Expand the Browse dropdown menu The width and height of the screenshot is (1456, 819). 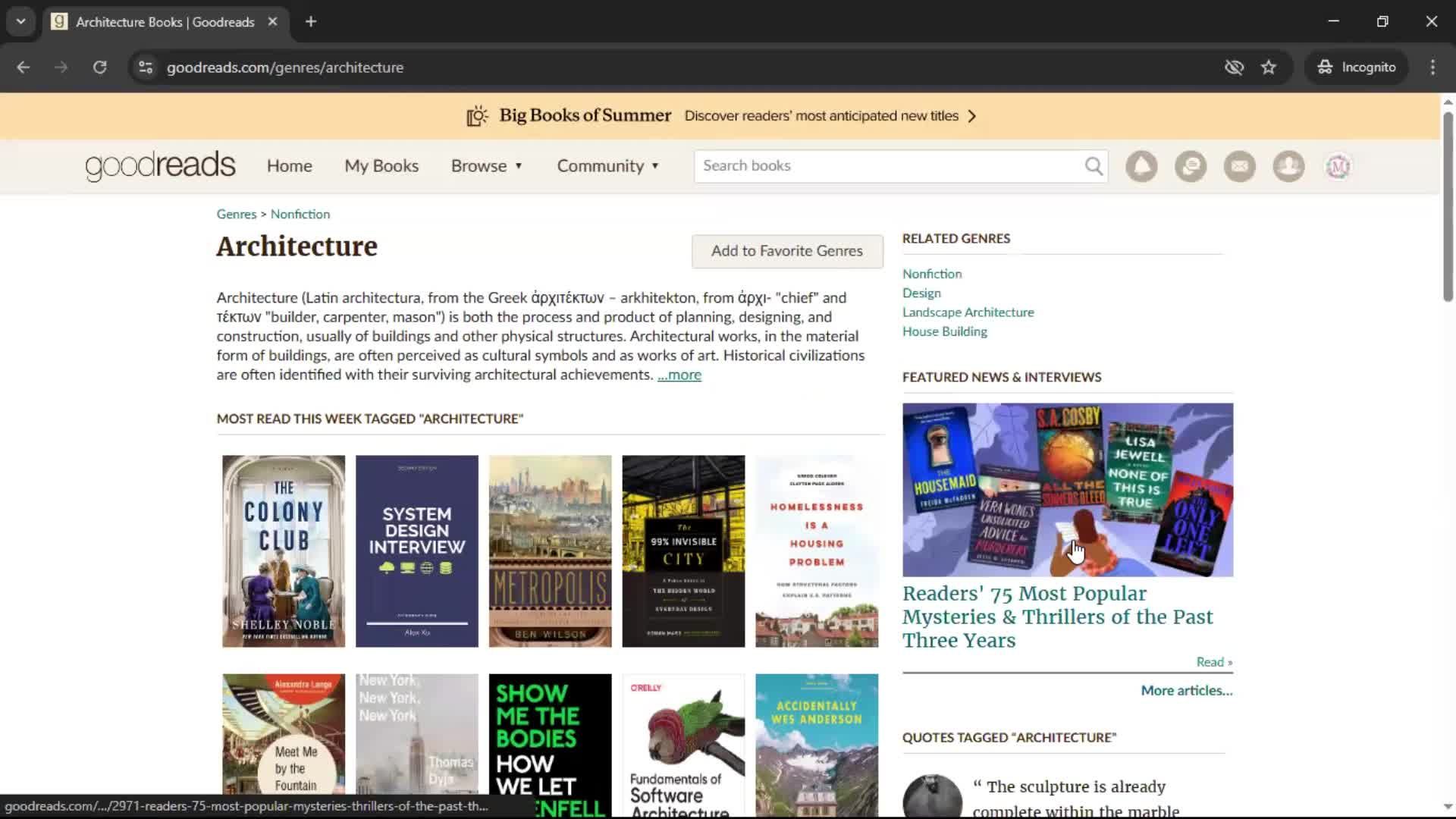(x=487, y=166)
